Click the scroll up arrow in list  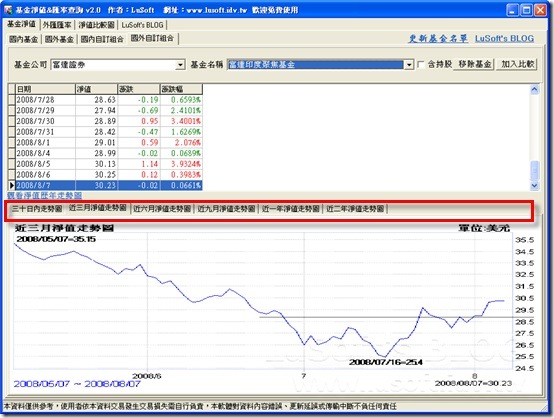pyautogui.click(x=535, y=90)
